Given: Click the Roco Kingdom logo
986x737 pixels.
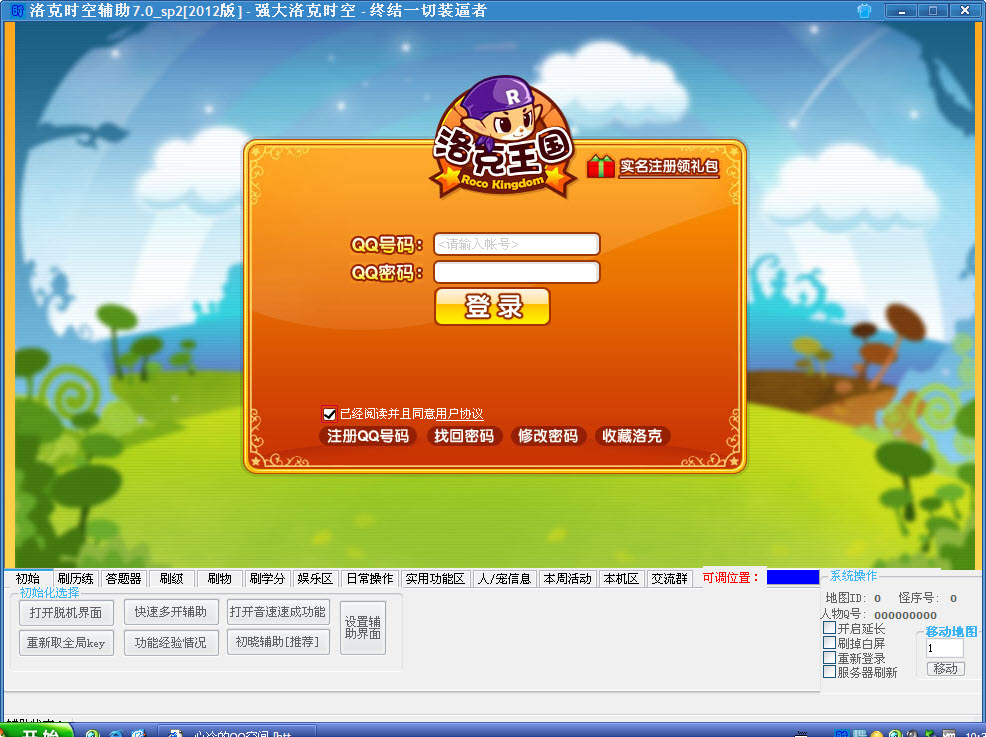Looking at the screenshot, I should (502, 138).
